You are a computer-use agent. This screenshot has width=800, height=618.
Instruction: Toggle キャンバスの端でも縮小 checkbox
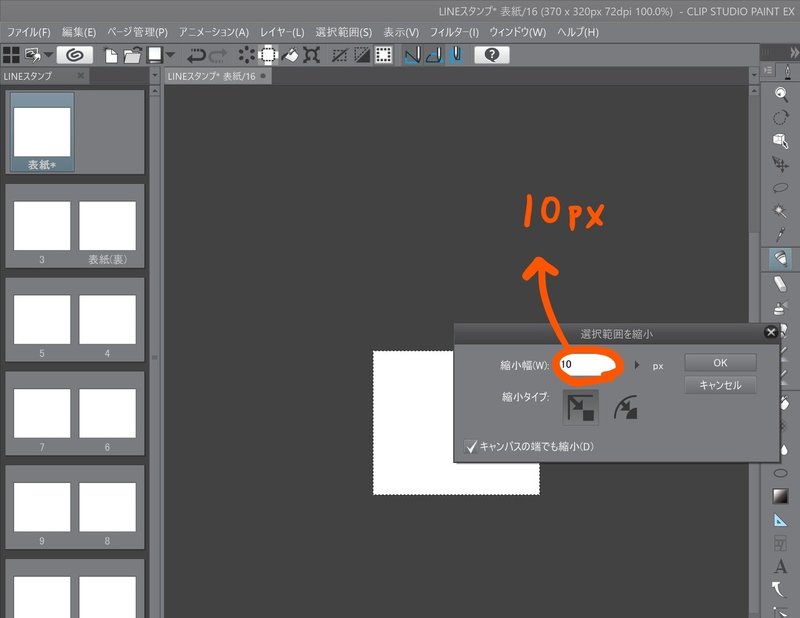pyautogui.click(x=471, y=447)
